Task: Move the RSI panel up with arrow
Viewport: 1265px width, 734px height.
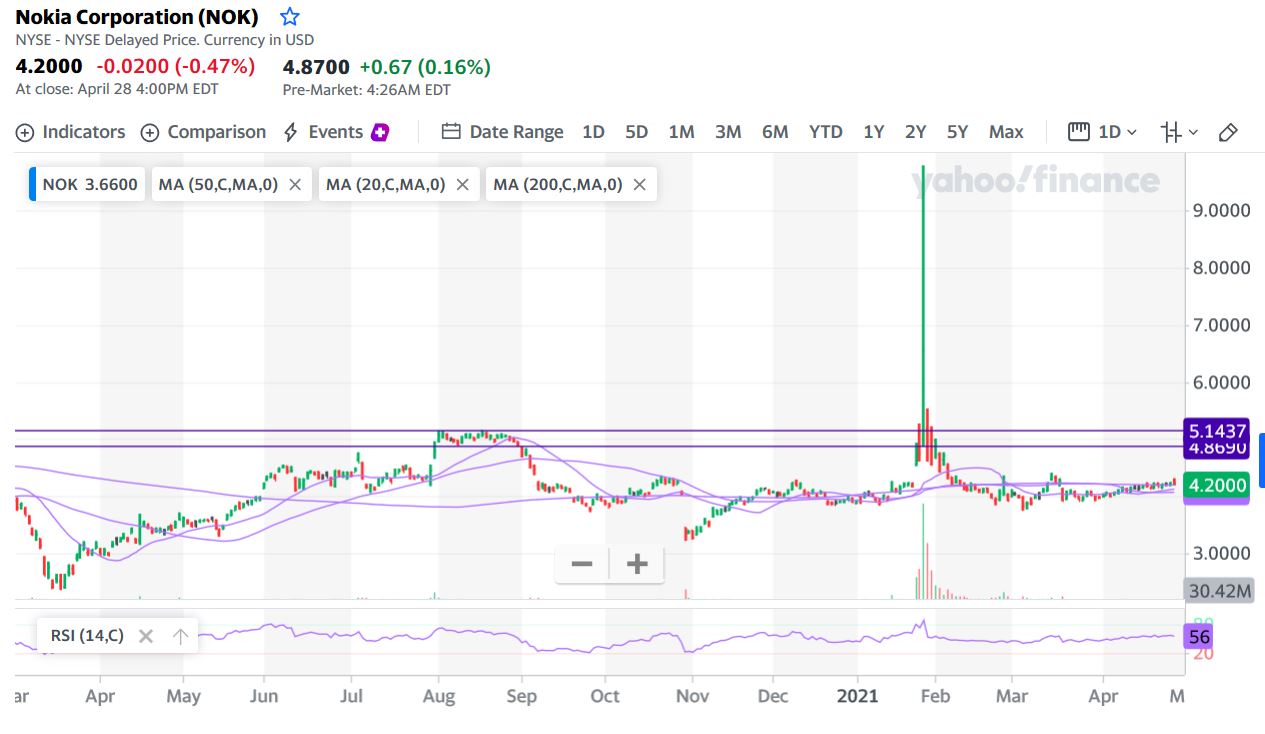Action: (x=180, y=635)
